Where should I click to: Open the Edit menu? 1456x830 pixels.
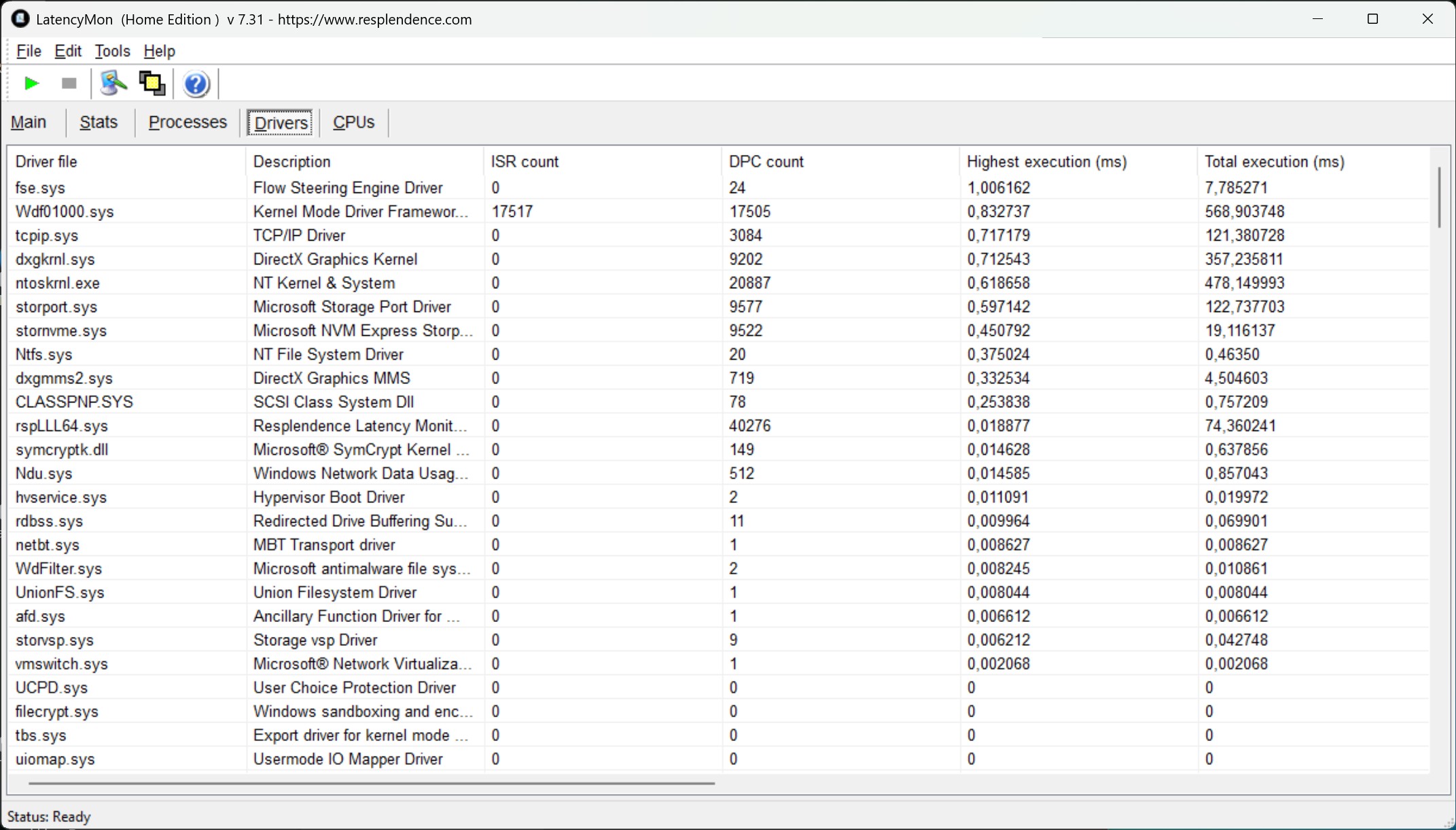tap(68, 51)
